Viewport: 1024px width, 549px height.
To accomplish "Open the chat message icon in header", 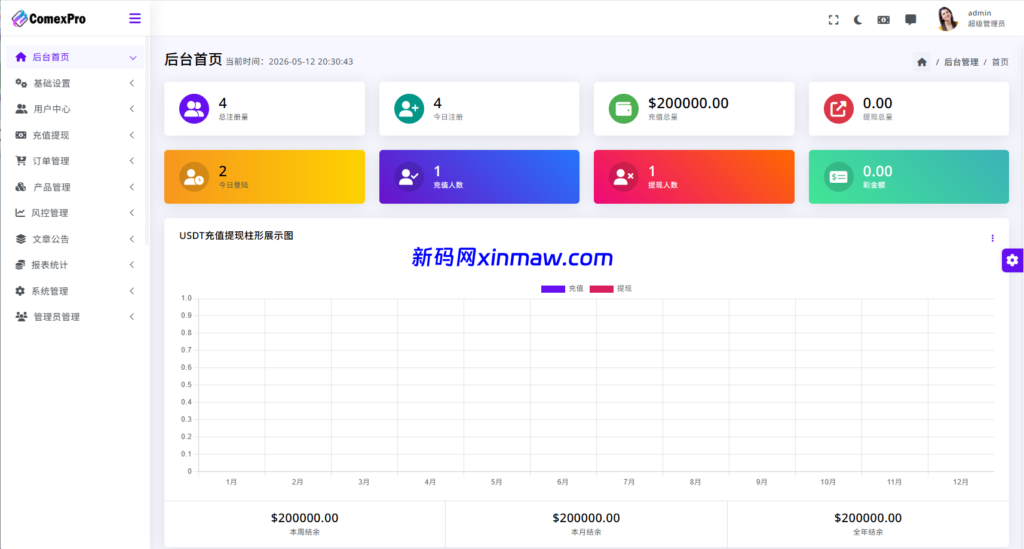I will (910, 20).
